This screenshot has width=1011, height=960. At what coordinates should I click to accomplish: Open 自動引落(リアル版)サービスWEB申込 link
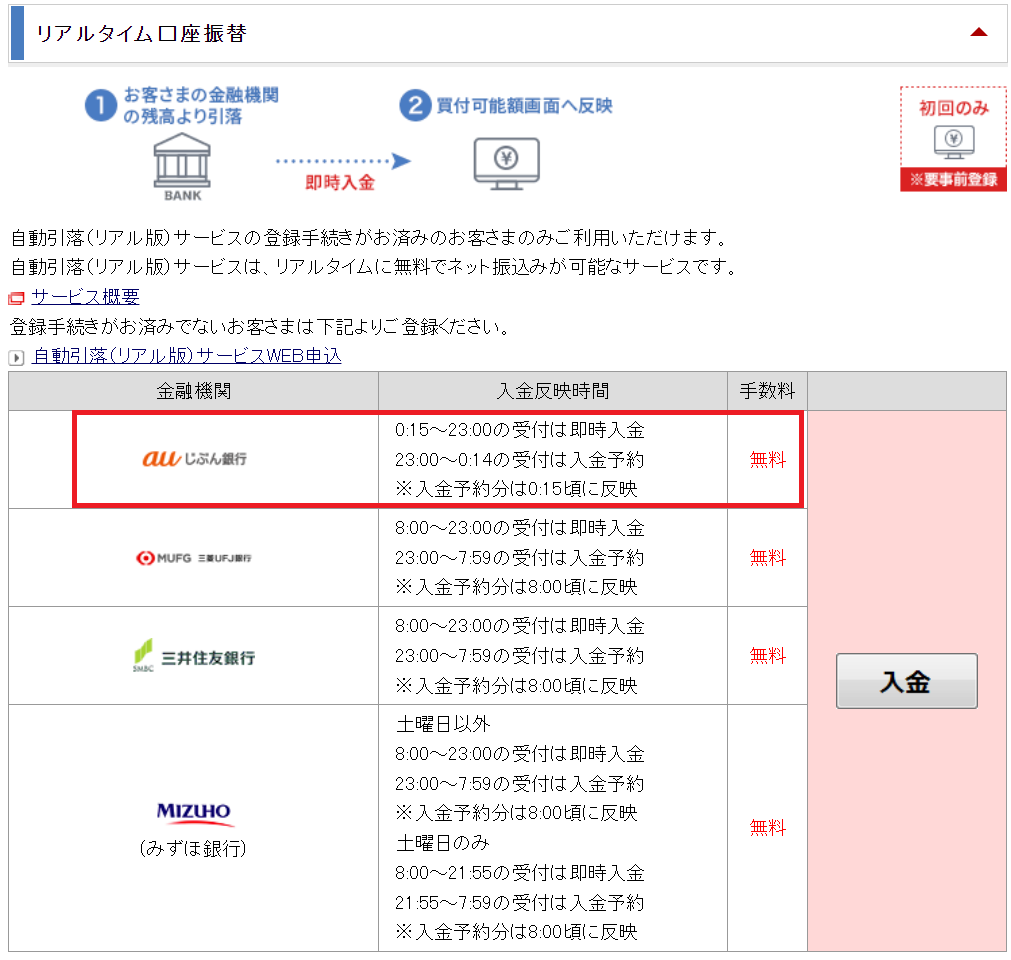187,356
